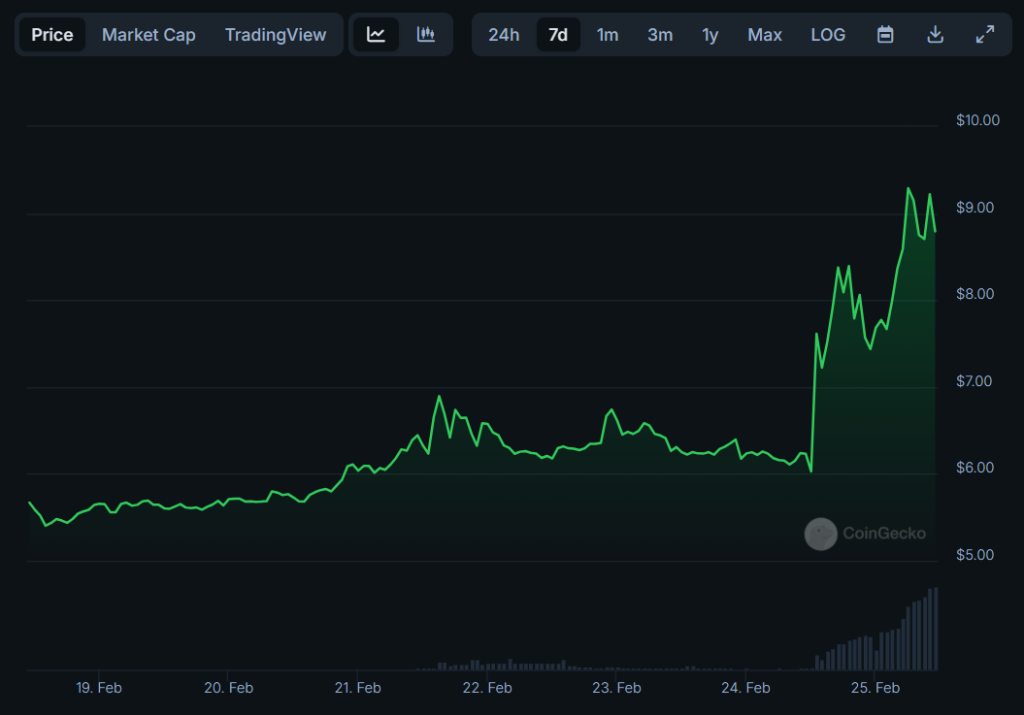Open the TradingView tab
1024x715 pixels.
tap(275, 35)
